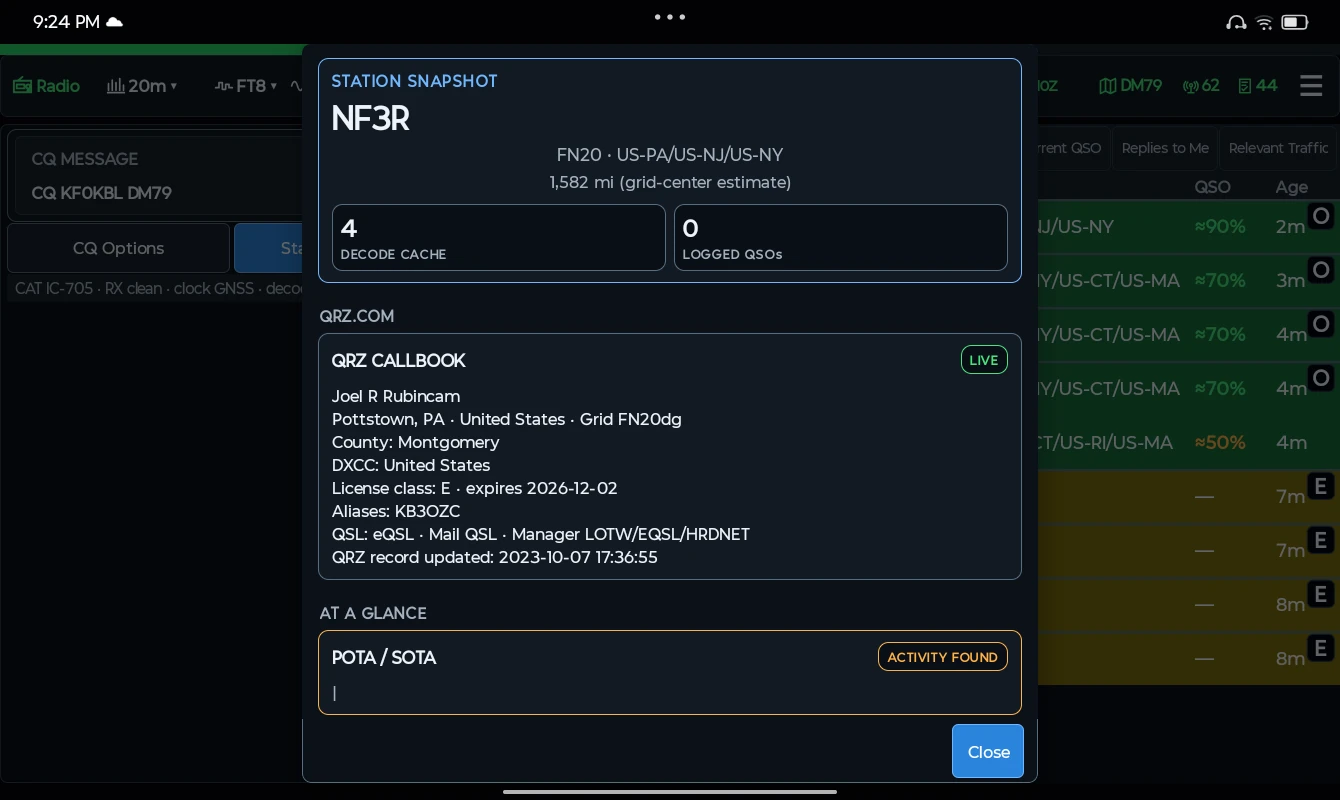This screenshot has width=1340, height=800.
Task: Select the CQ MESSAGE field
Action: [x=160, y=176]
